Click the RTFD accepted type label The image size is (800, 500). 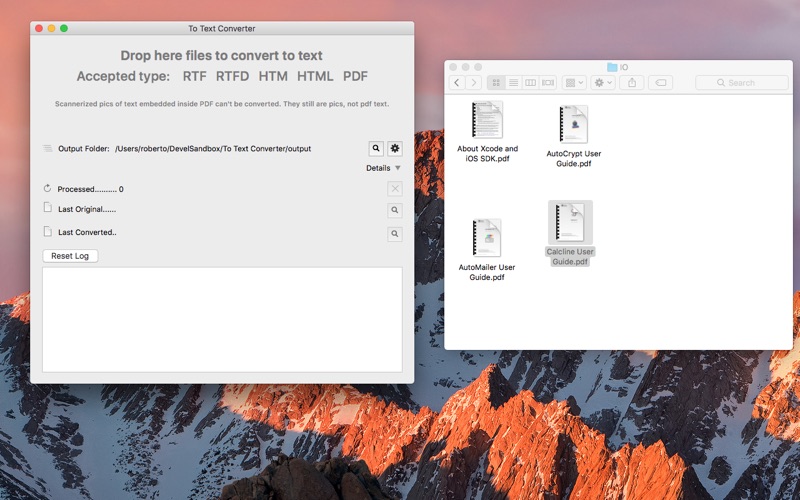(232, 76)
